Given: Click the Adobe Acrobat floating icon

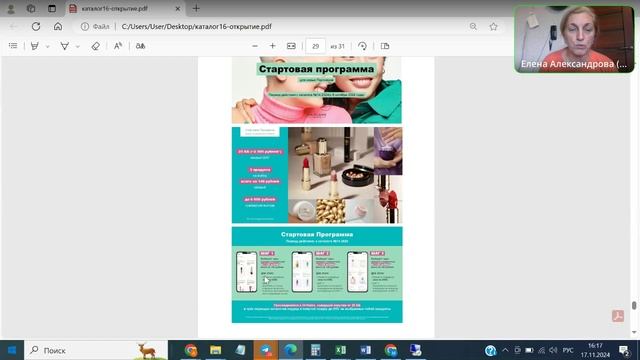Looking at the screenshot, I should (x=618, y=316).
